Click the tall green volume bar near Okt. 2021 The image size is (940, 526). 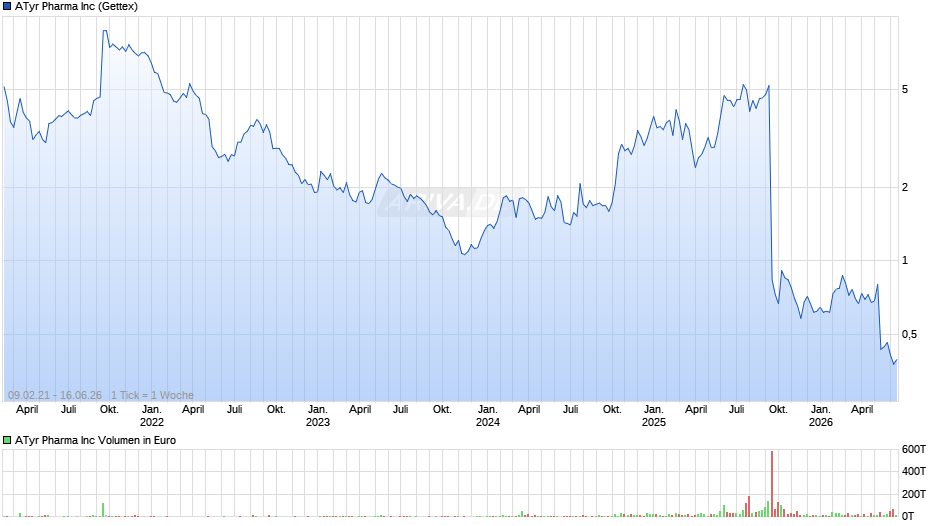point(103,510)
